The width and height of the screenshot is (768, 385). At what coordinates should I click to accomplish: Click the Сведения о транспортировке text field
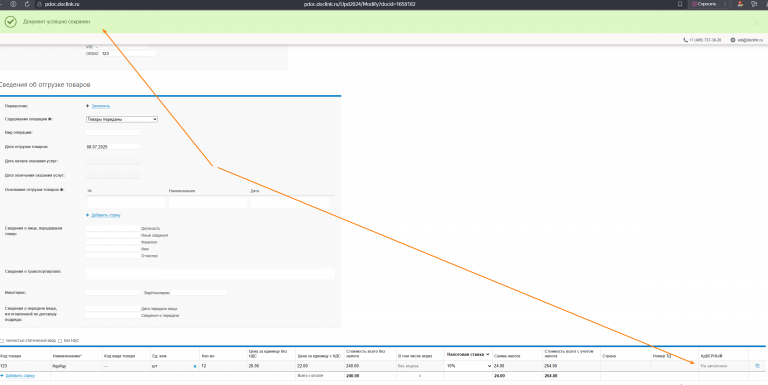[x=210, y=274]
